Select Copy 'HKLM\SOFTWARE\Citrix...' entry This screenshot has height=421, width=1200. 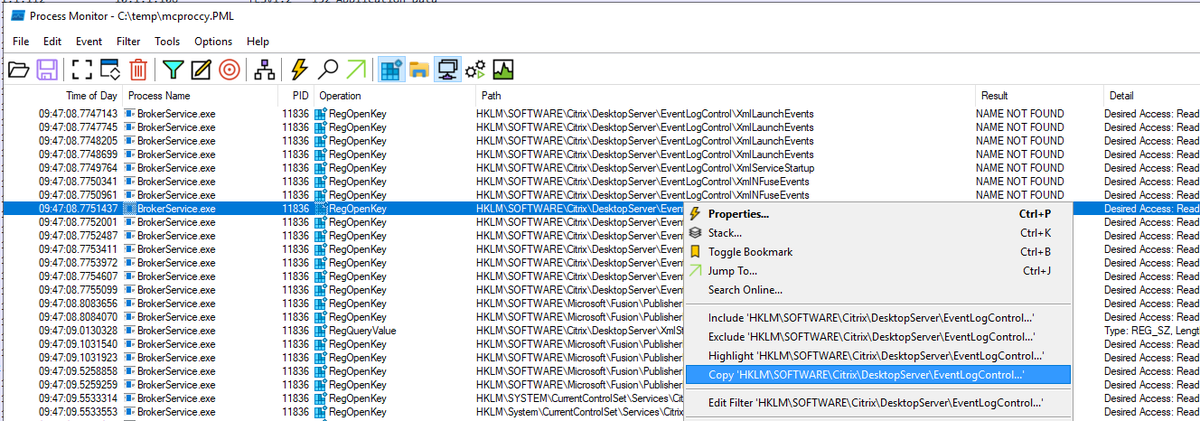pyautogui.click(x=877, y=375)
